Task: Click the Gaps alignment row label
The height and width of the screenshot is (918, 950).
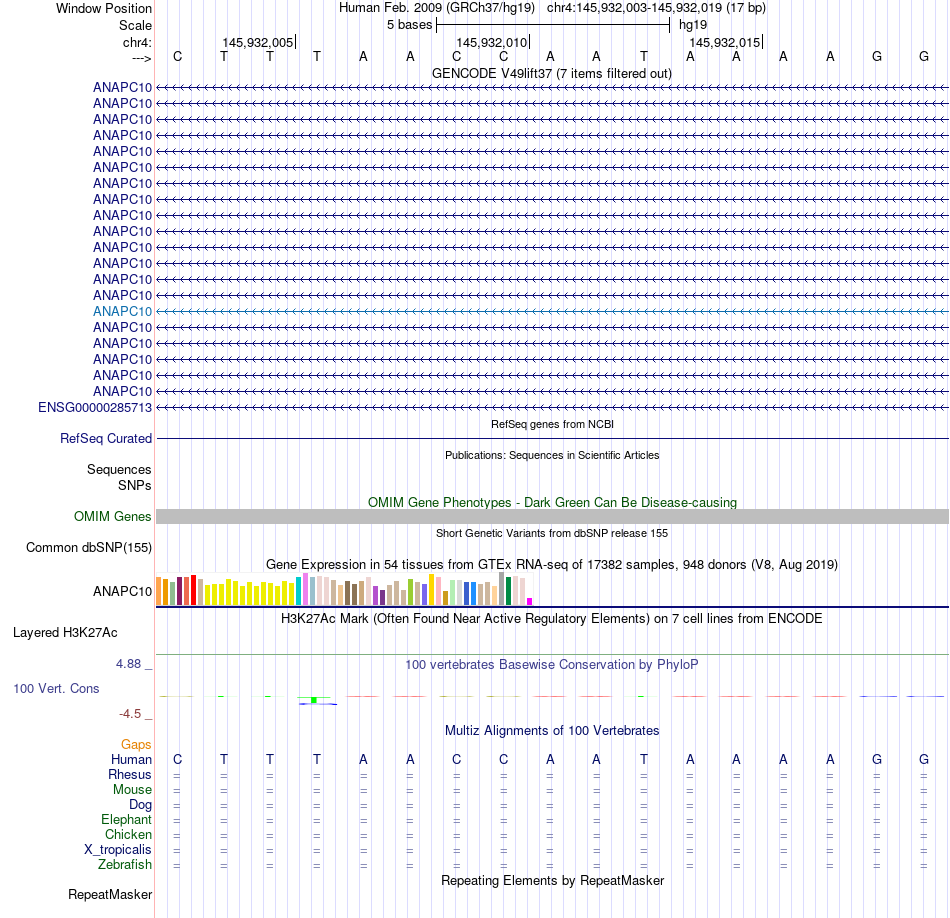Action: point(136,745)
